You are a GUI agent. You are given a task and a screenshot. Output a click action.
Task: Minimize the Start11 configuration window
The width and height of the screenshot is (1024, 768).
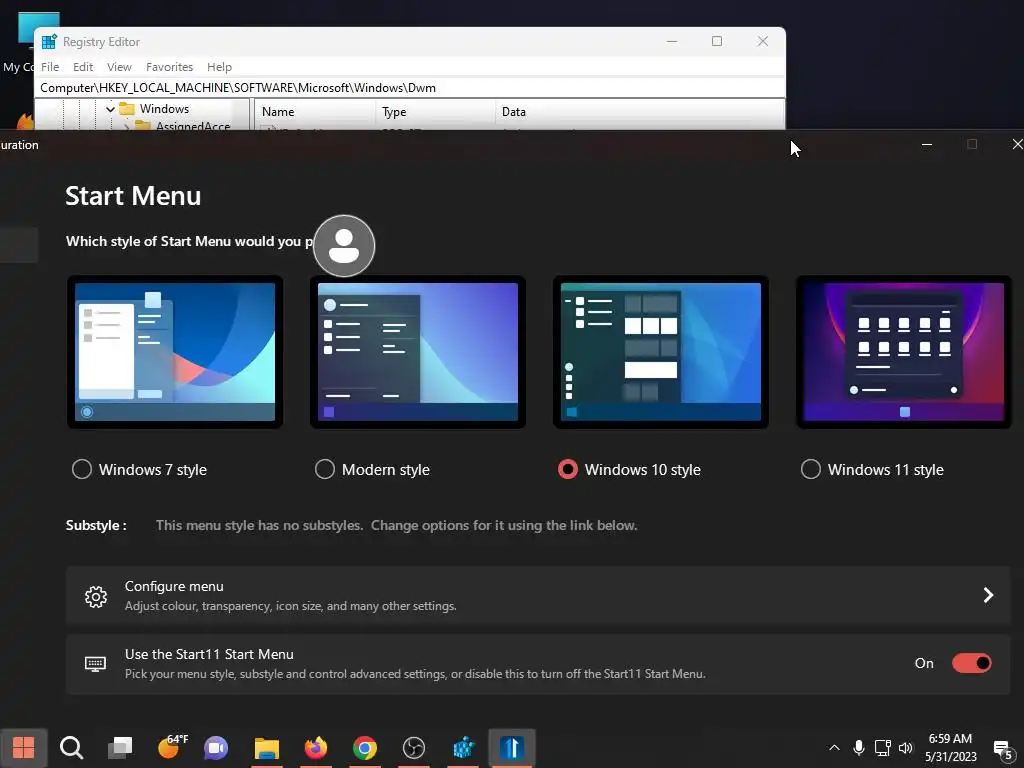[x=927, y=144]
